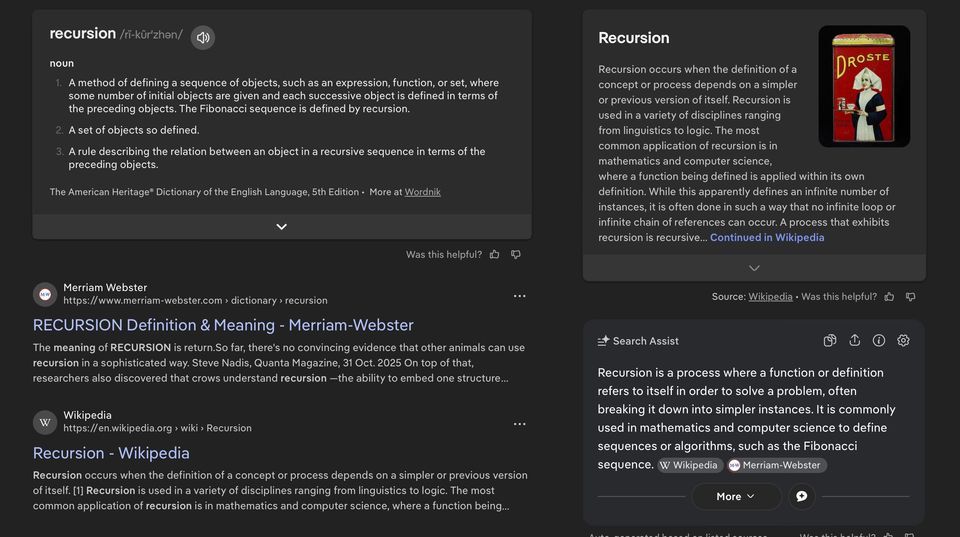Click the Droste tin image thumbnail
The height and width of the screenshot is (537, 960).
click(x=864, y=86)
